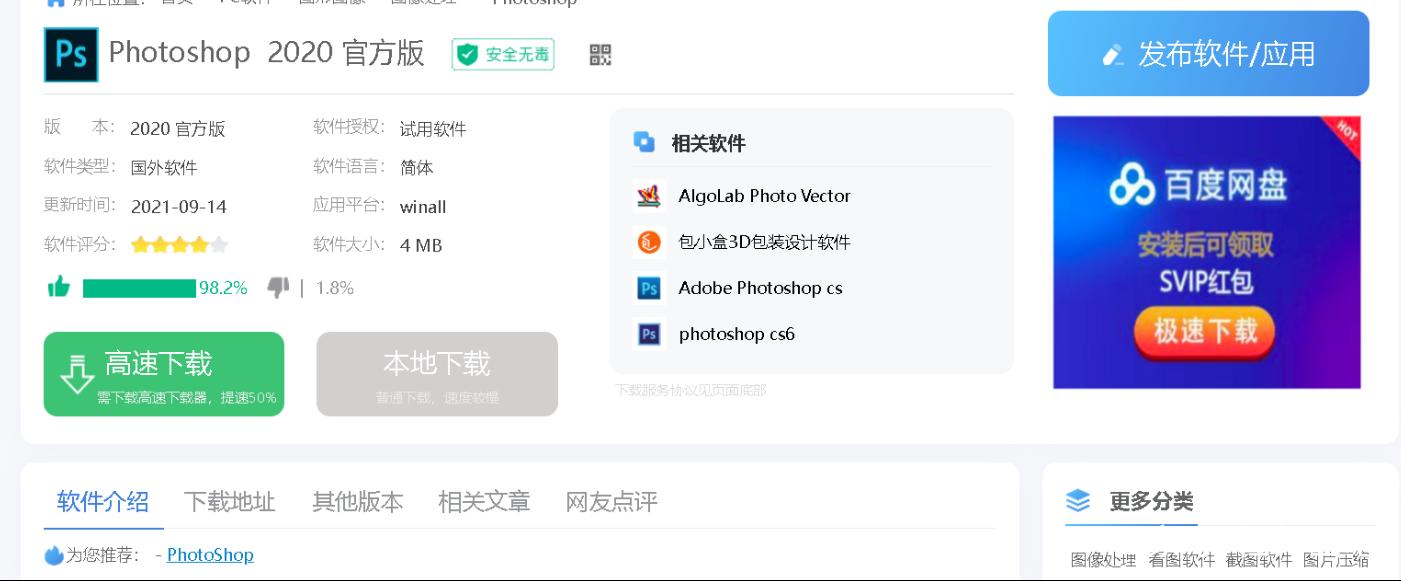Image resolution: width=1401 pixels, height=581 pixels.
Task: Open the 相关文章 tab
Action: pyautogui.click(x=484, y=501)
